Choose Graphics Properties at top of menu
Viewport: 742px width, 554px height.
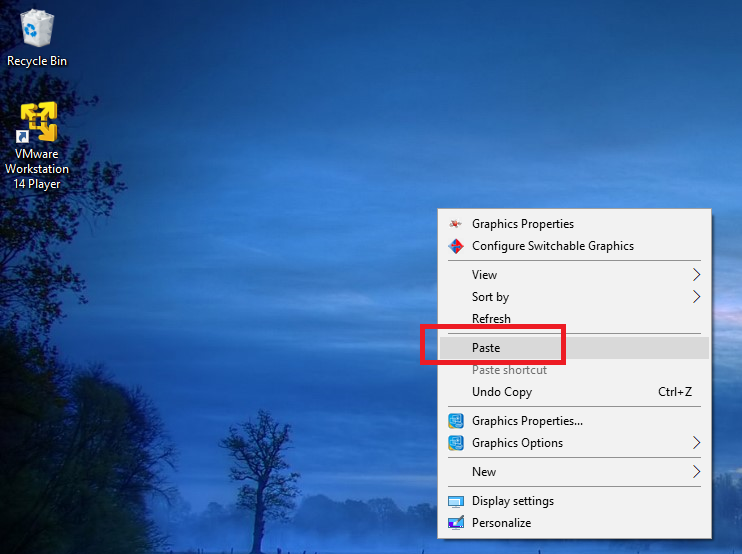[x=574, y=224]
